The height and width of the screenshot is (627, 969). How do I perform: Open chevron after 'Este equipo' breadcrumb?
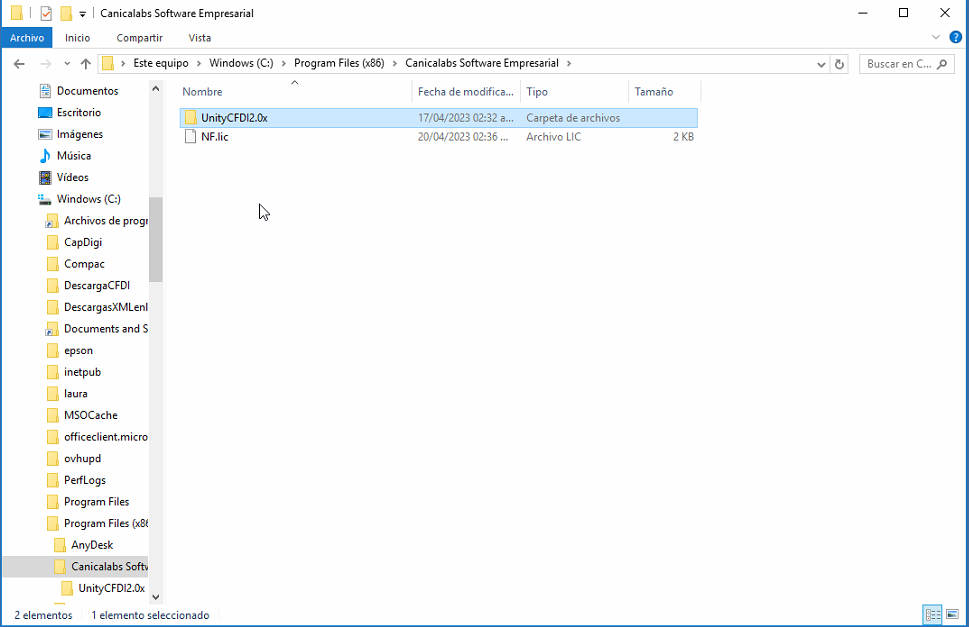coord(199,64)
